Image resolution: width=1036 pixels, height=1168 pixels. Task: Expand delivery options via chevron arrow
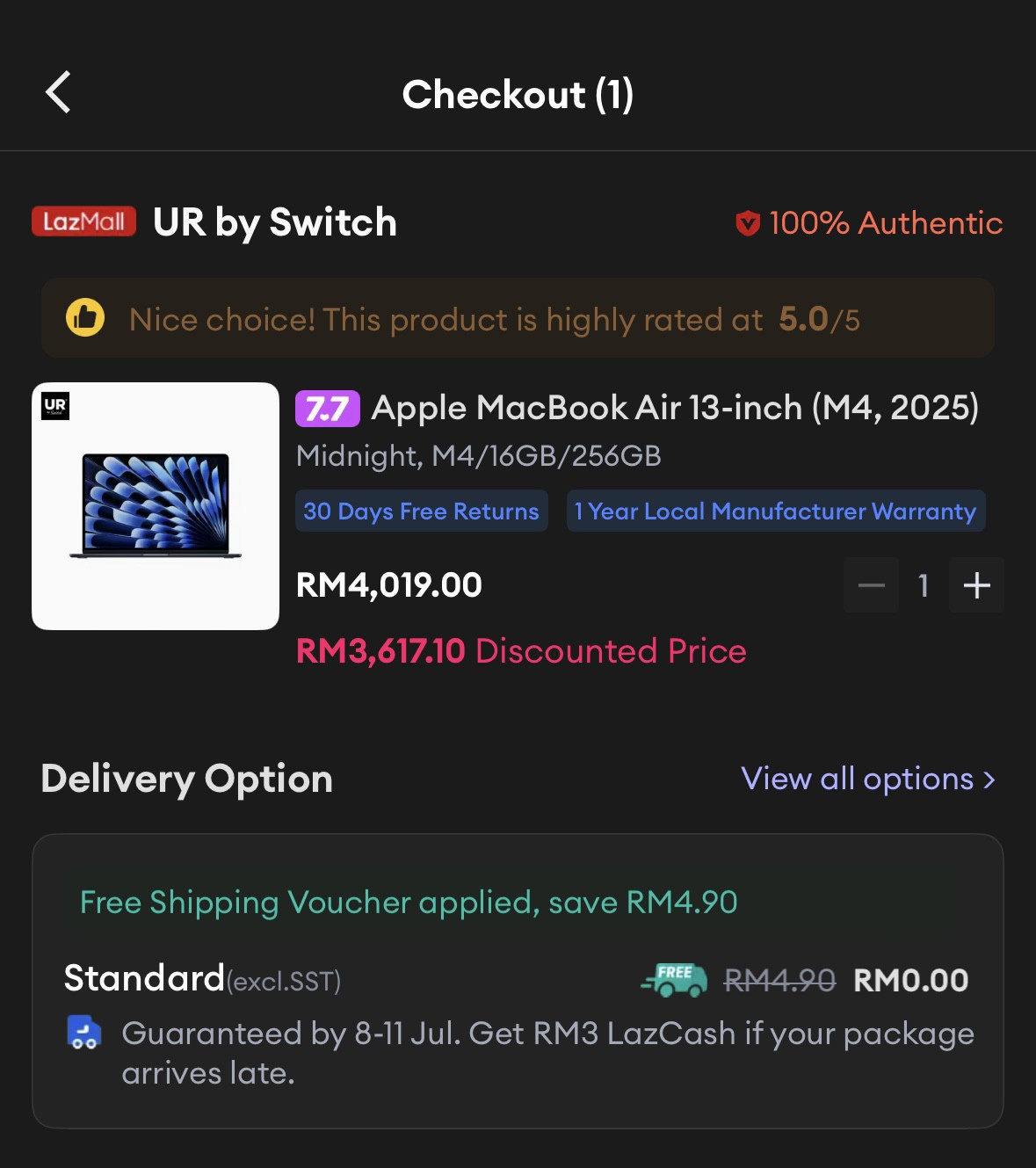(989, 780)
